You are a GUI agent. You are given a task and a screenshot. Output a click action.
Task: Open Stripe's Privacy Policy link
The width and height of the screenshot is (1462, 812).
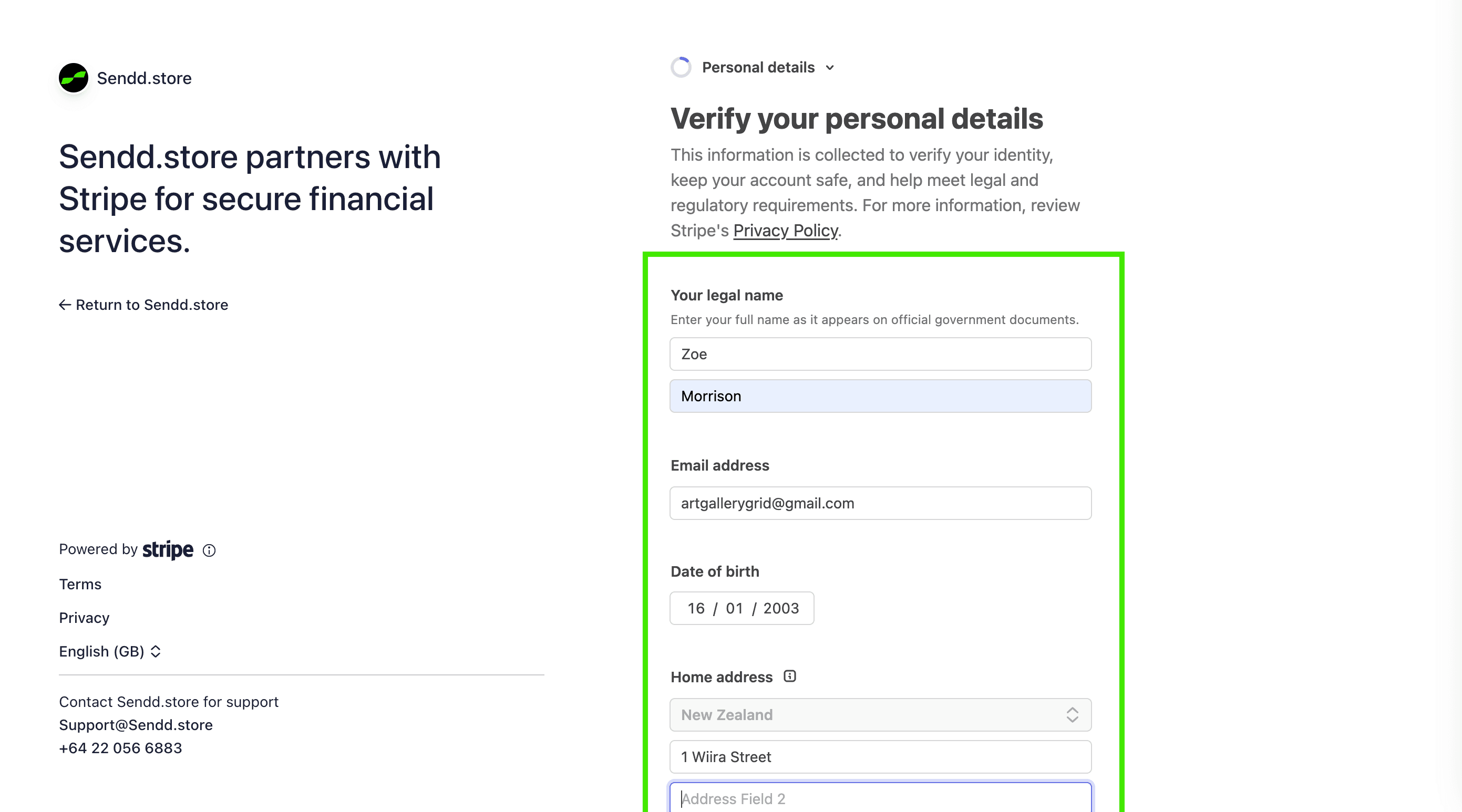click(x=786, y=230)
